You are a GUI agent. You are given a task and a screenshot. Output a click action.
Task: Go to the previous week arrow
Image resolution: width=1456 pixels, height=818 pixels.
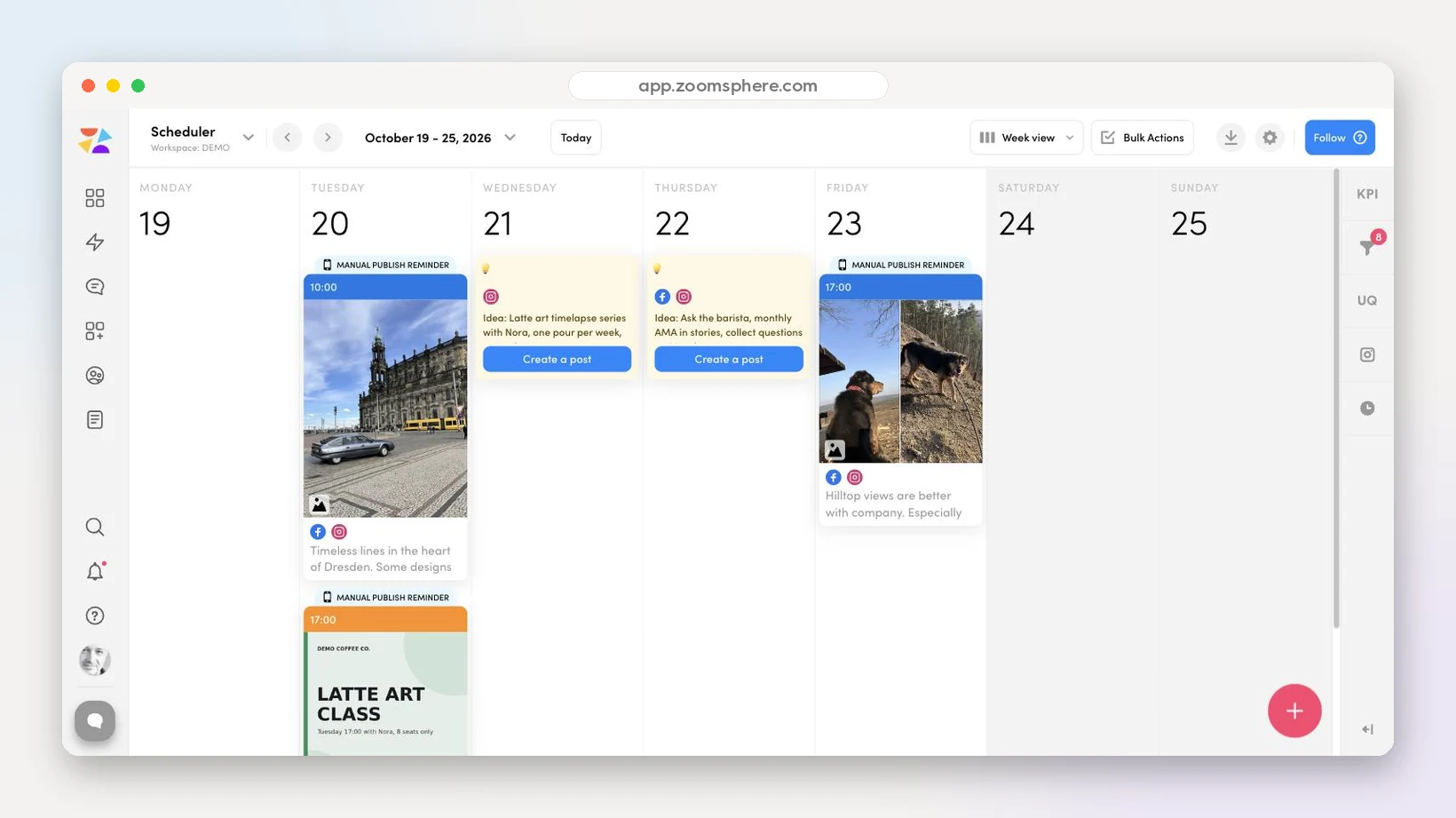point(287,138)
